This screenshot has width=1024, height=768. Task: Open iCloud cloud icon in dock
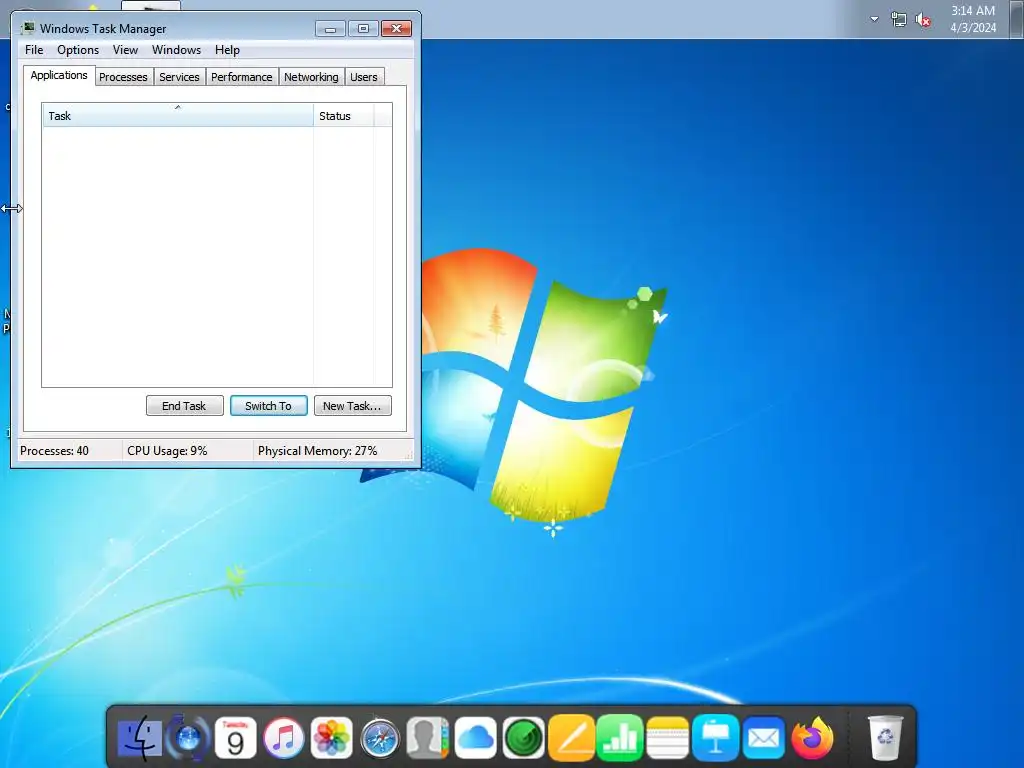(475, 739)
